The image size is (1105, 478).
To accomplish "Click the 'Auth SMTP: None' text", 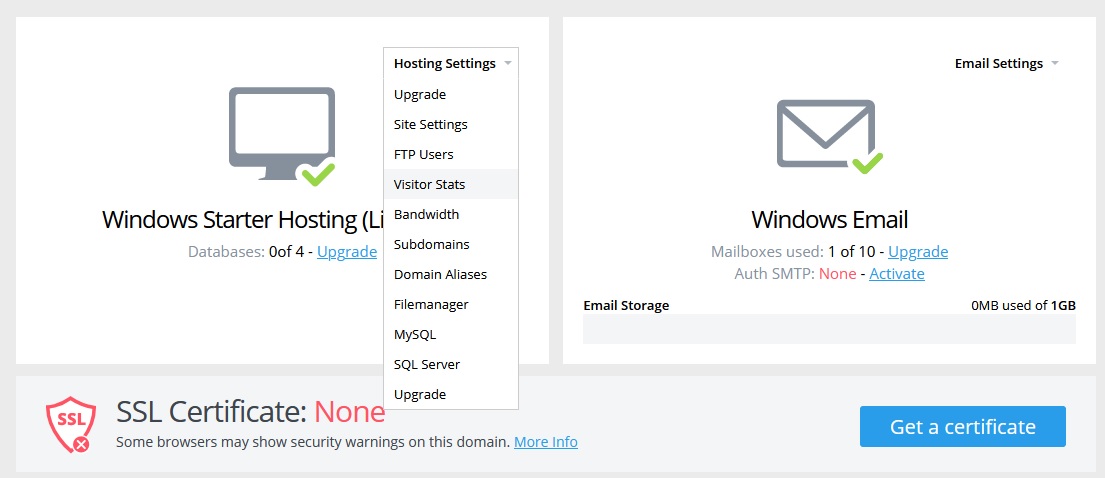I will click(x=795, y=274).
